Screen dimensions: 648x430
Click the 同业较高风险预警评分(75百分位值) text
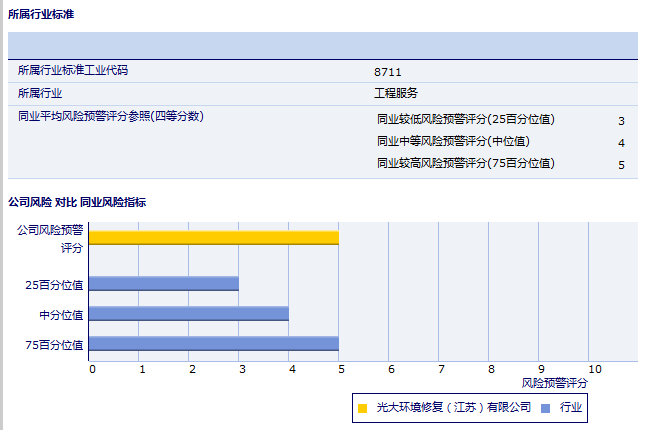coord(465,163)
